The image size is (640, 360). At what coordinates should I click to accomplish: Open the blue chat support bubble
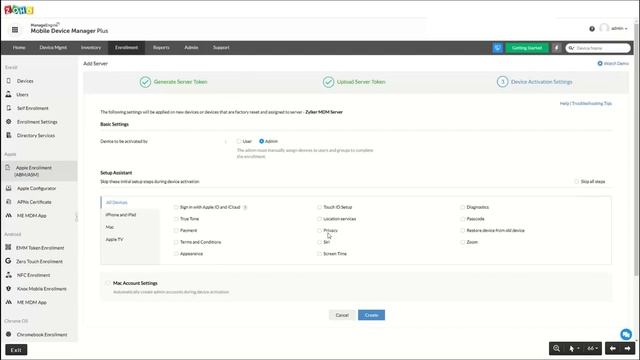click(626, 334)
